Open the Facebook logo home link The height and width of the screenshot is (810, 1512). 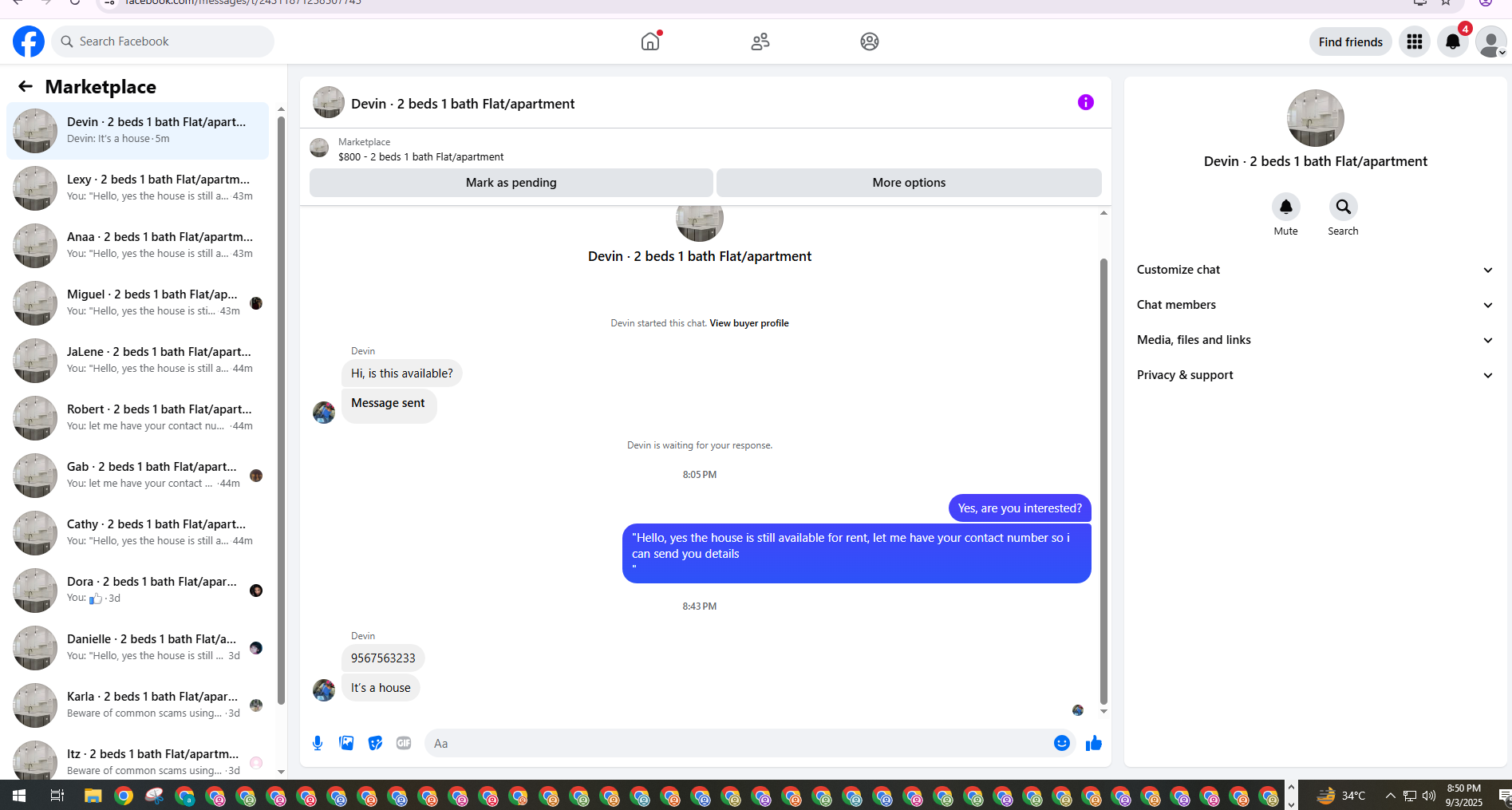(29, 41)
